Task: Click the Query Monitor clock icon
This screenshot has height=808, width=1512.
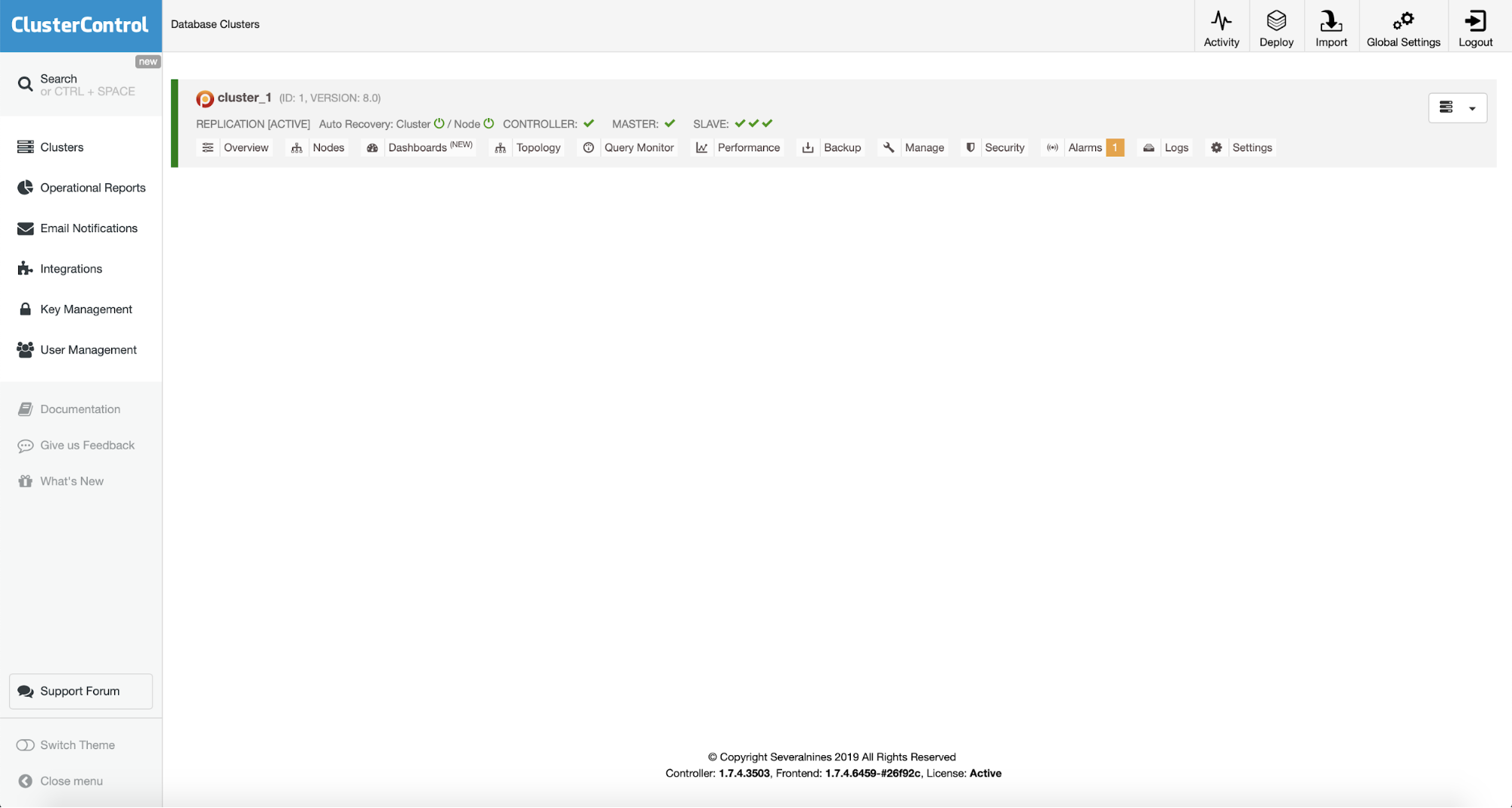Action: point(588,148)
